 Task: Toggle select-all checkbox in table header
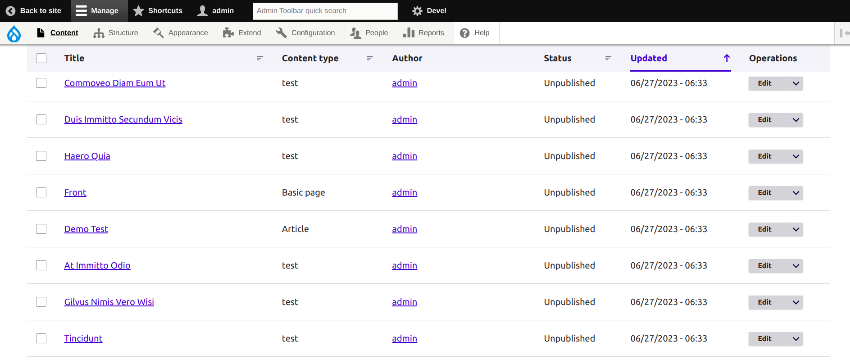(x=41, y=58)
